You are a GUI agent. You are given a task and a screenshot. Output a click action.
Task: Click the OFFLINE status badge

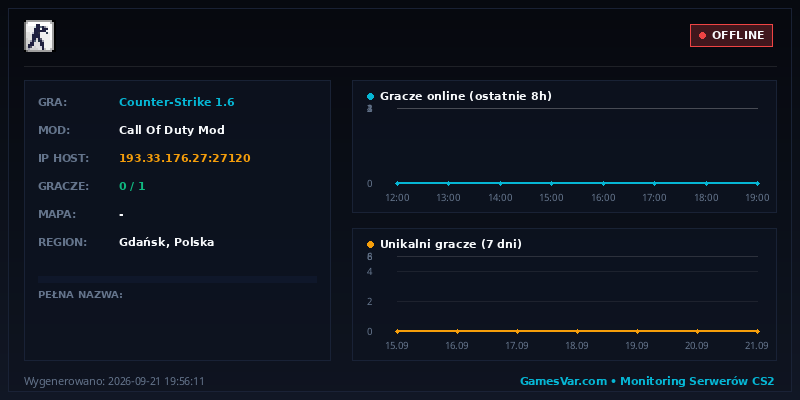click(x=731, y=35)
